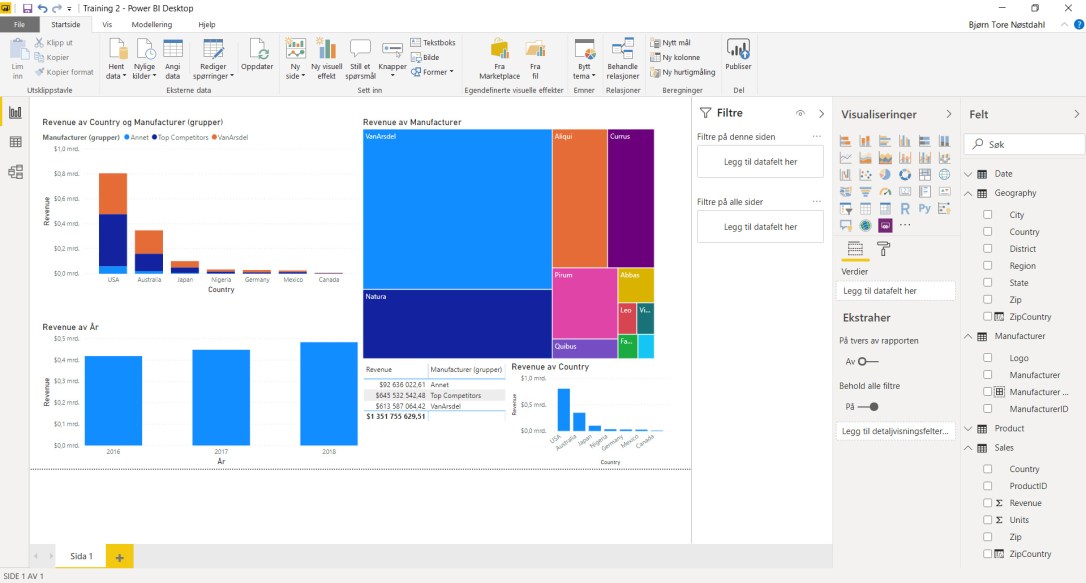The image size is (1086, 583).
Task: Open the Modellering ribbon tab
Action: pyautogui.click(x=152, y=24)
